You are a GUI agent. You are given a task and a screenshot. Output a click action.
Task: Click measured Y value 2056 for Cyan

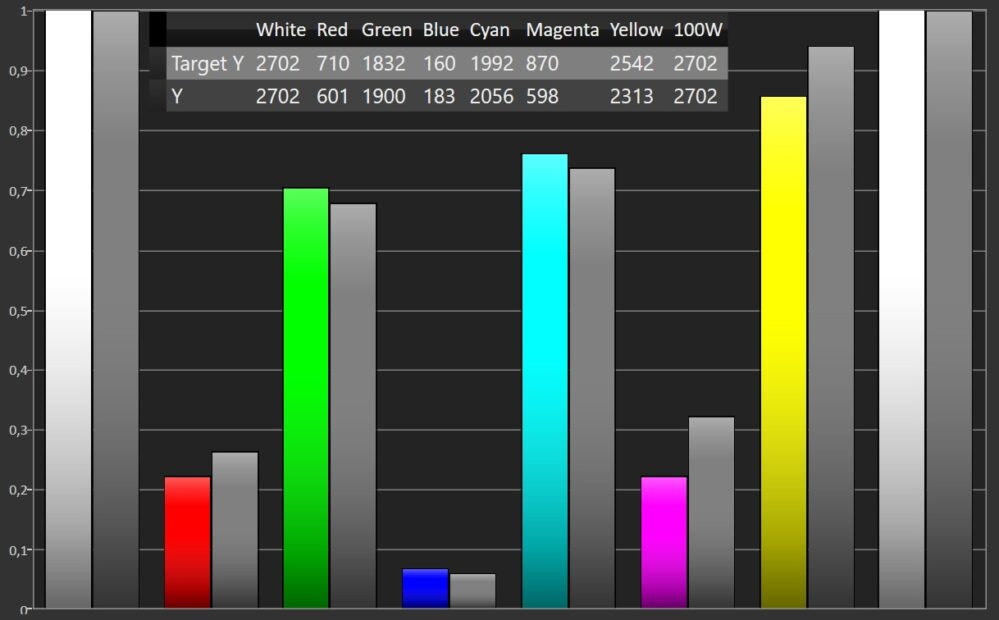pos(491,96)
